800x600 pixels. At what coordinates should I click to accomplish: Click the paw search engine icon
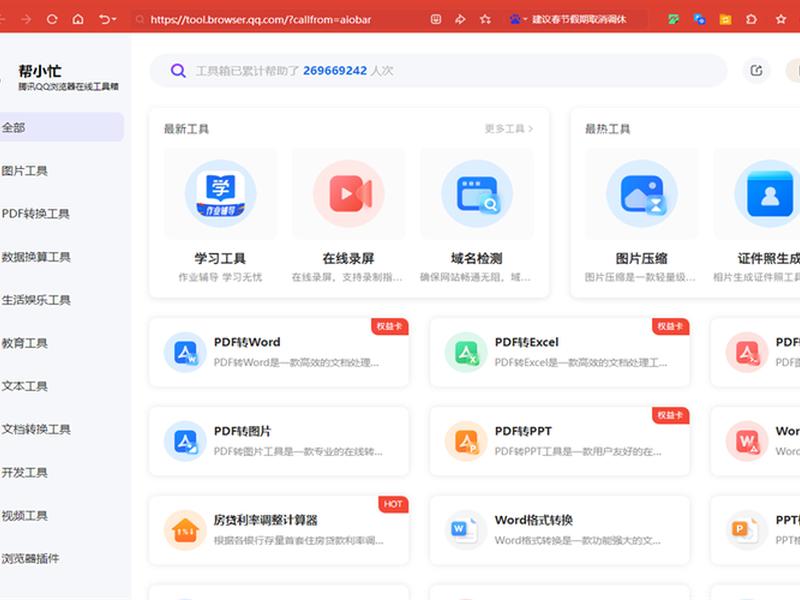click(x=515, y=19)
